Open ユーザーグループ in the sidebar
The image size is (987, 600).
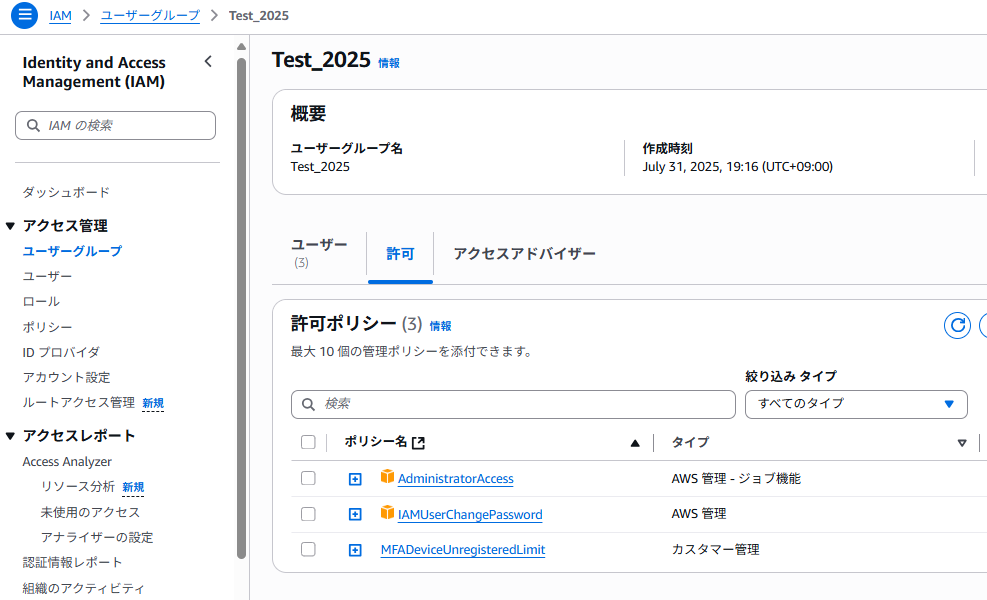pos(72,251)
